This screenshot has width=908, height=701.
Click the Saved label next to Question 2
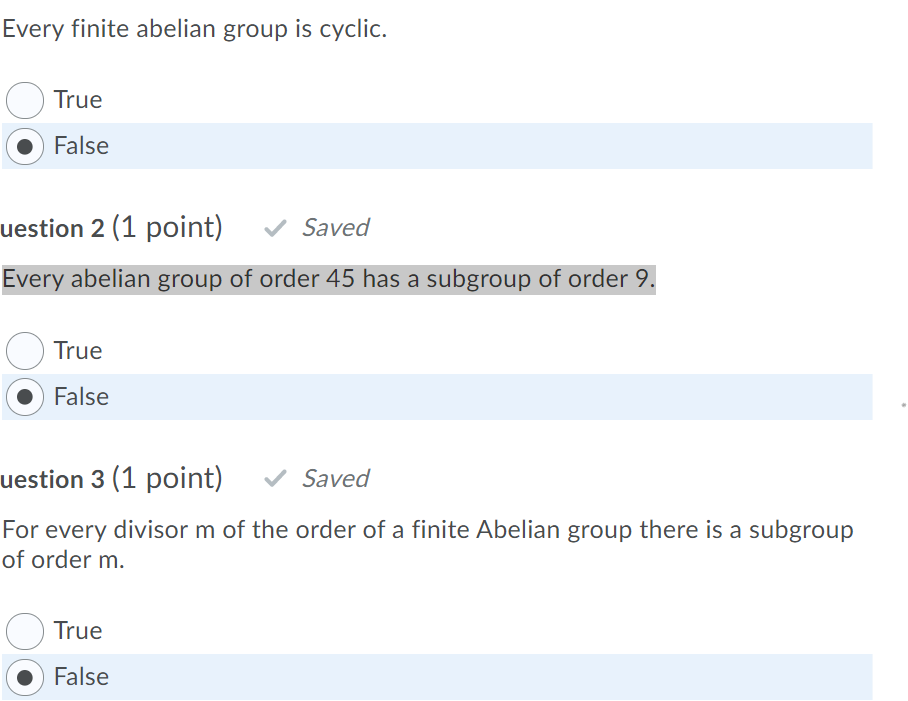pyautogui.click(x=335, y=227)
